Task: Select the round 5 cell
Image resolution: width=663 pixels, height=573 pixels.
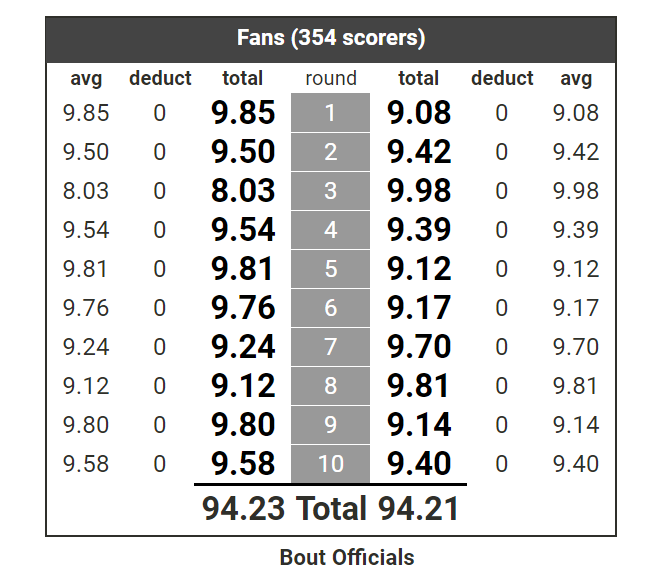Action: click(330, 269)
